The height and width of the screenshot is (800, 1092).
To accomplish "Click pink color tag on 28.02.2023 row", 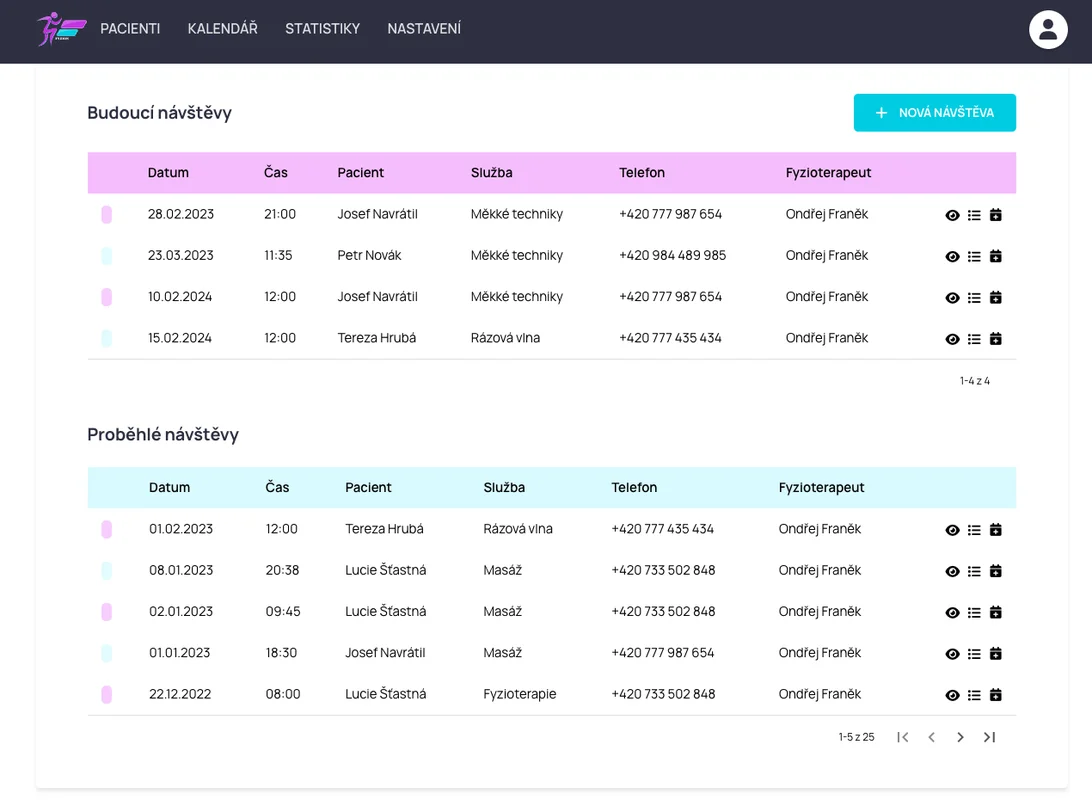I will pos(107,214).
